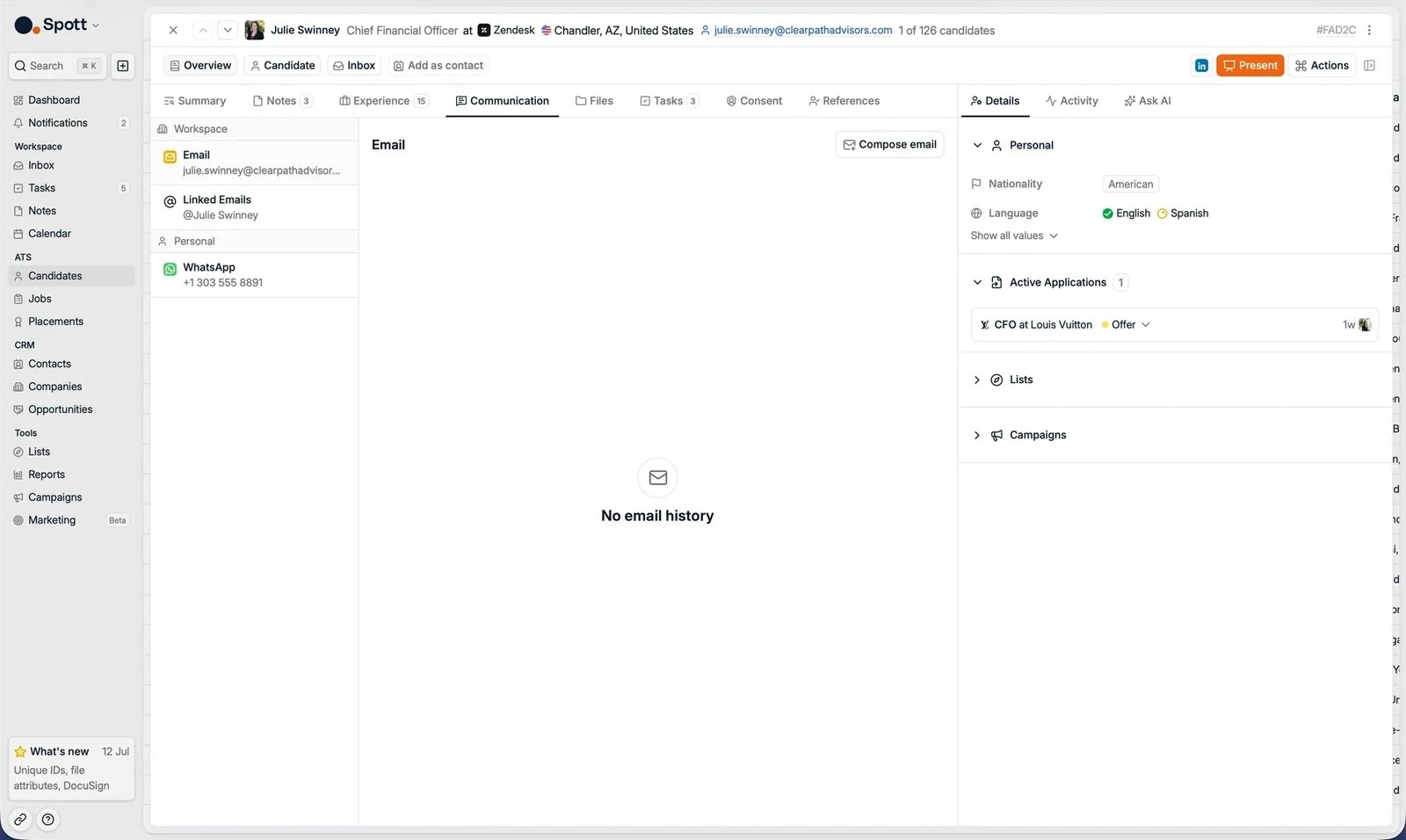Collapse the Active Applications section

click(x=977, y=282)
